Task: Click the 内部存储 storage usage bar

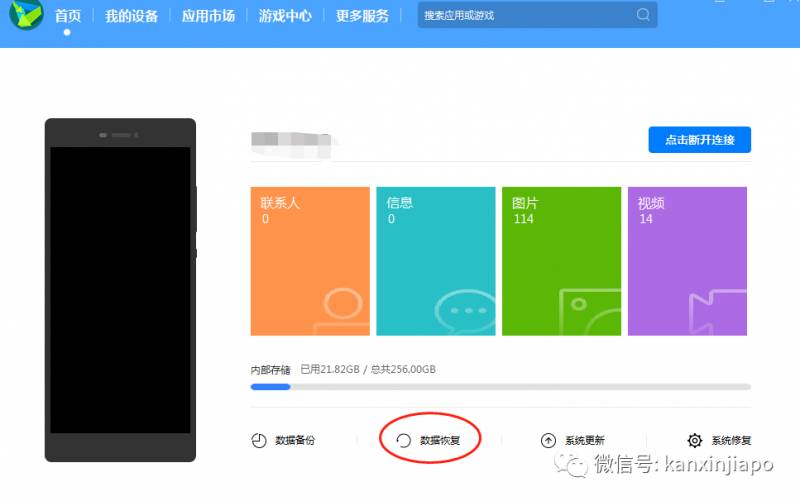Action: 500,386
